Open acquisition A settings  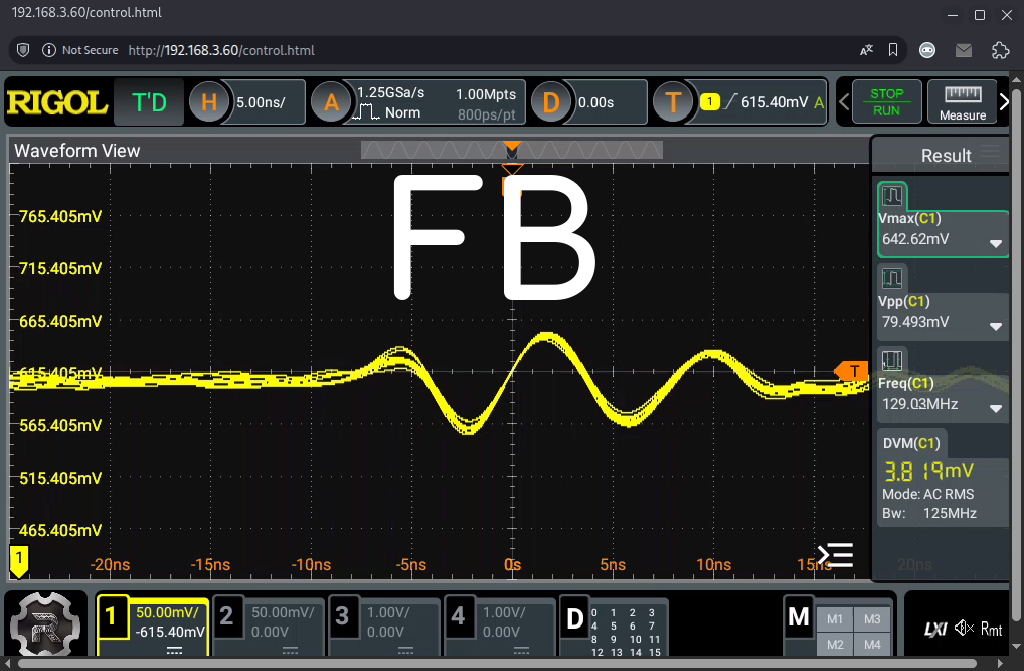point(331,103)
